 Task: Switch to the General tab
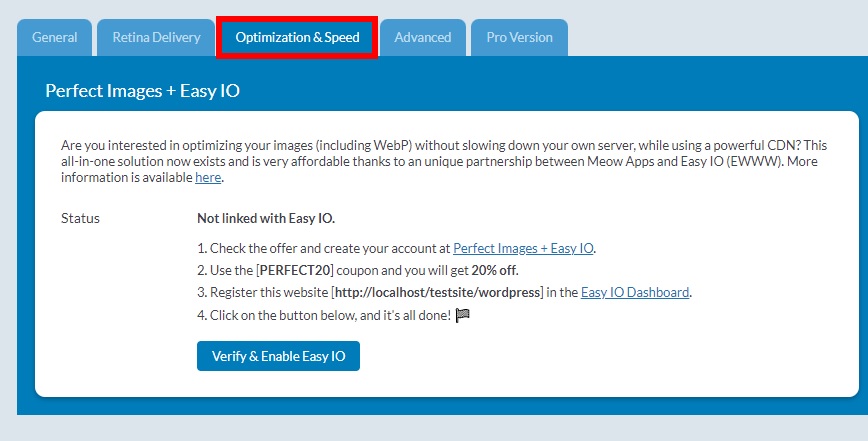54,37
